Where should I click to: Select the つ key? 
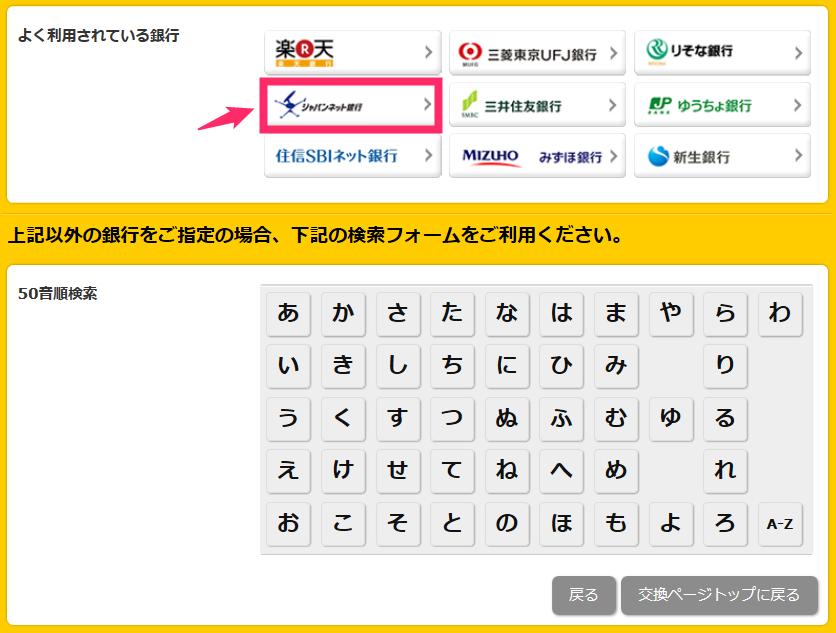click(x=452, y=419)
